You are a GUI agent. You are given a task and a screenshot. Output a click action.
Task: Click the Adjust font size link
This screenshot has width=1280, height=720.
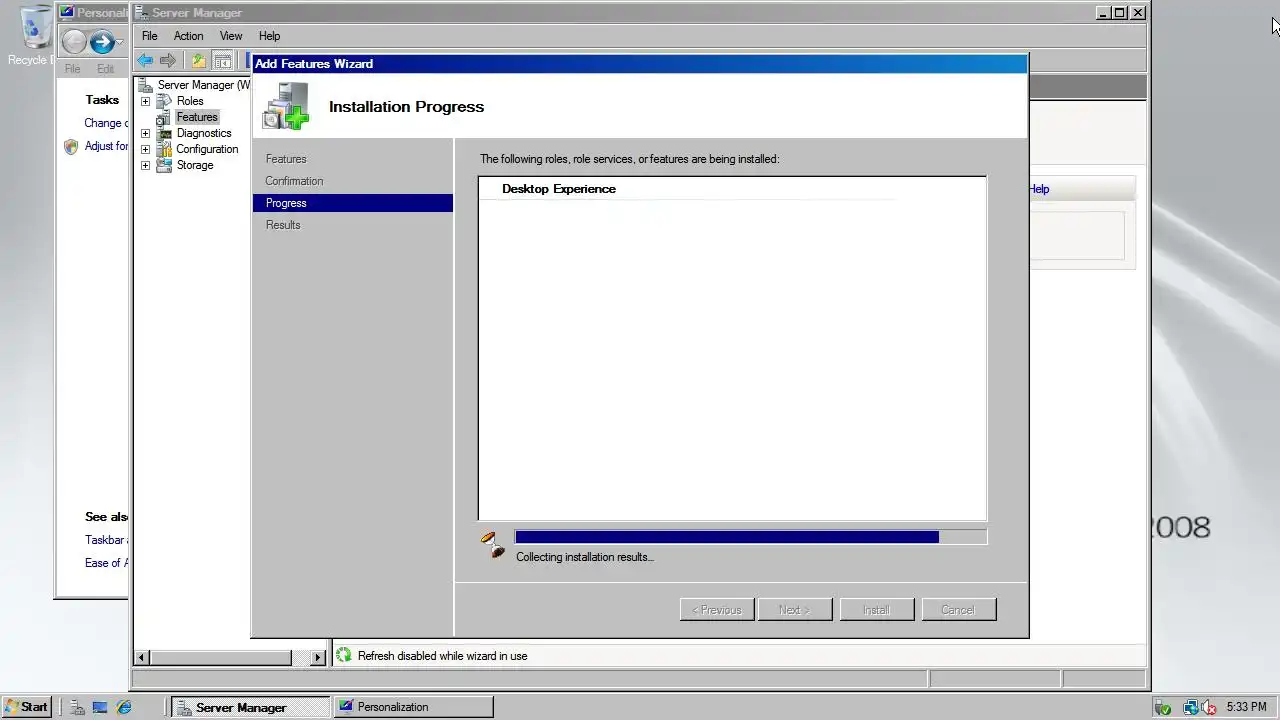[x=106, y=146]
